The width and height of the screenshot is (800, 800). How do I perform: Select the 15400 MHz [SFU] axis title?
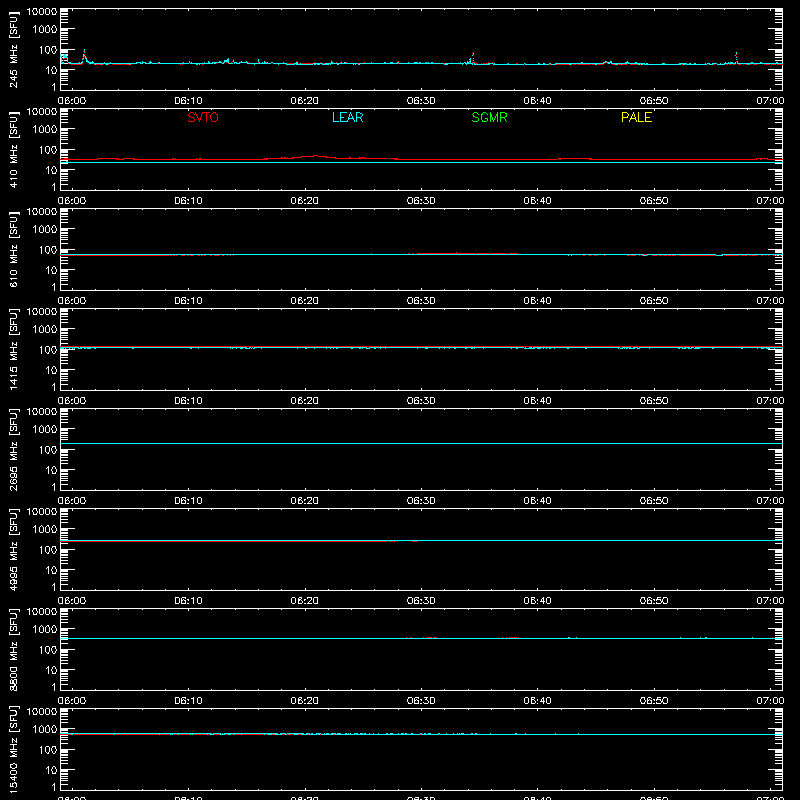point(13,749)
